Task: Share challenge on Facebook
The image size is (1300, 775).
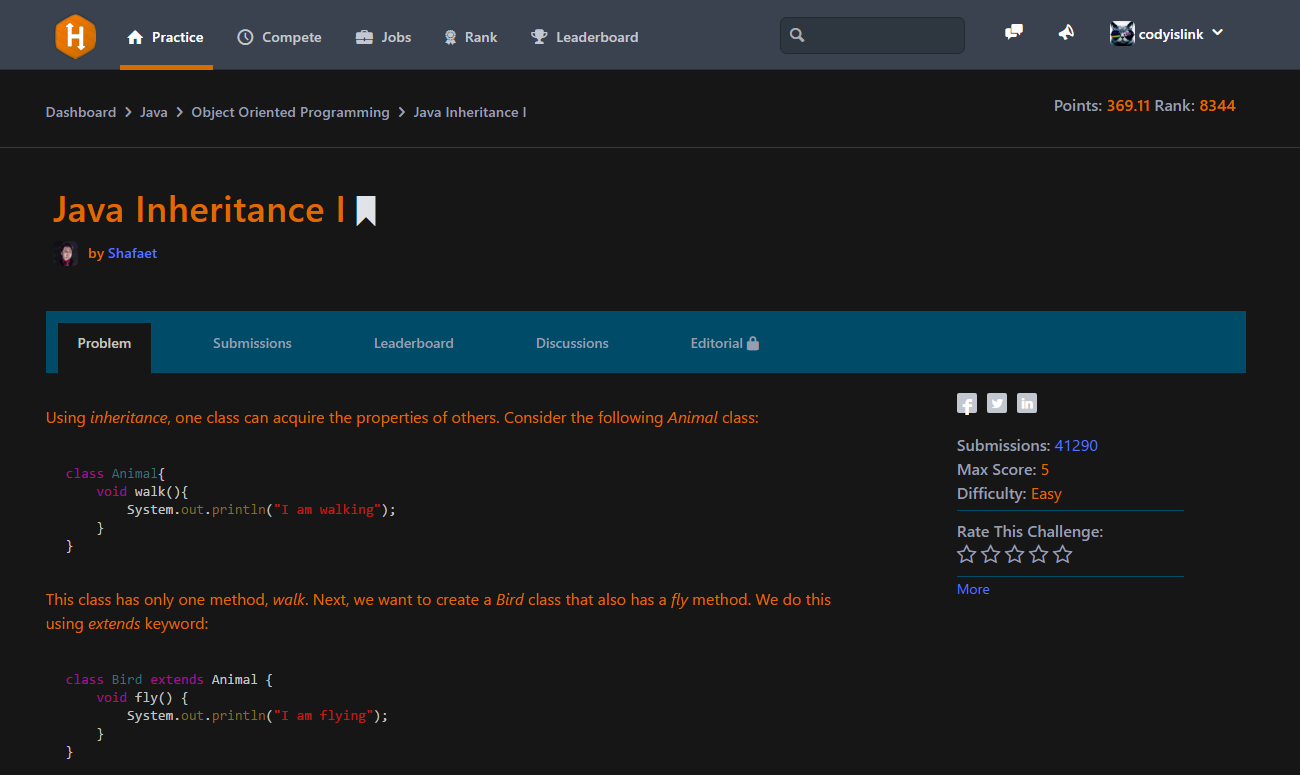Action: pyautogui.click(x=967, y=403)
